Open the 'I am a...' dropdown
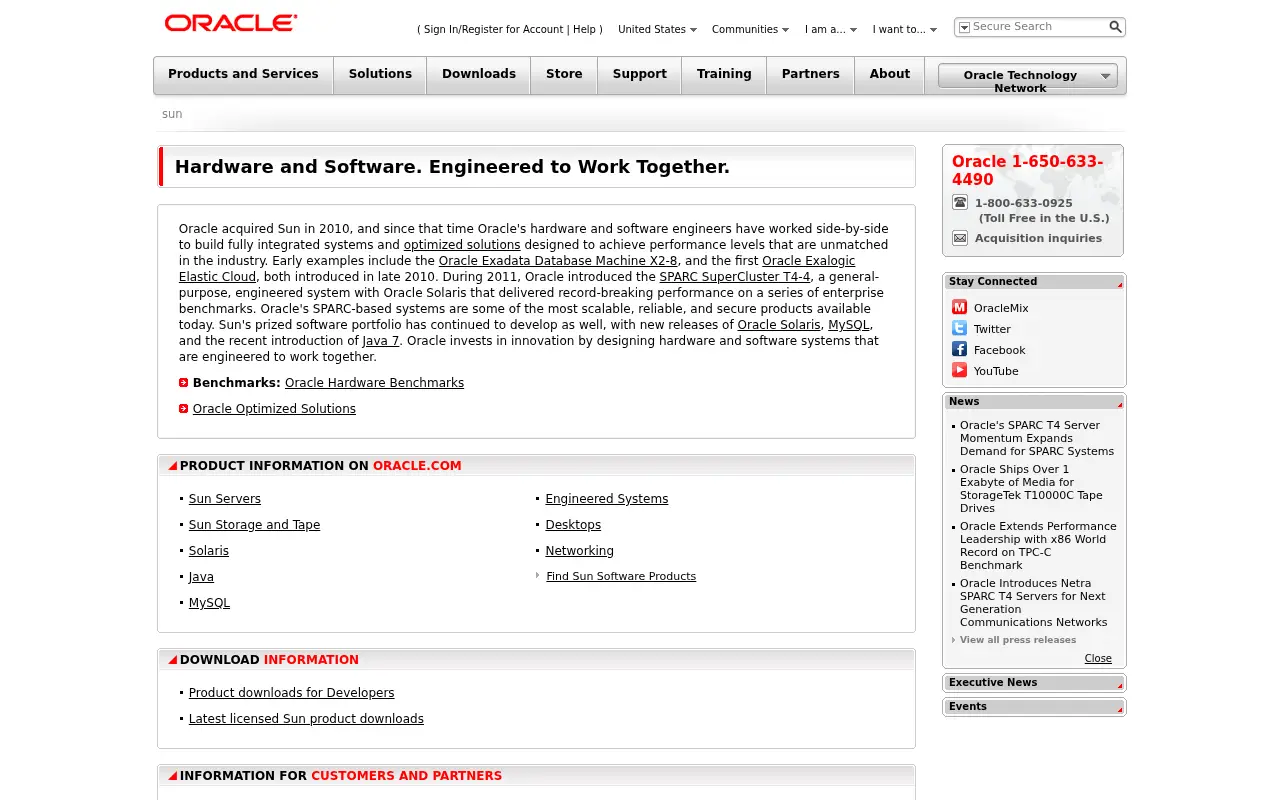1280x800 pixels. 831,29
